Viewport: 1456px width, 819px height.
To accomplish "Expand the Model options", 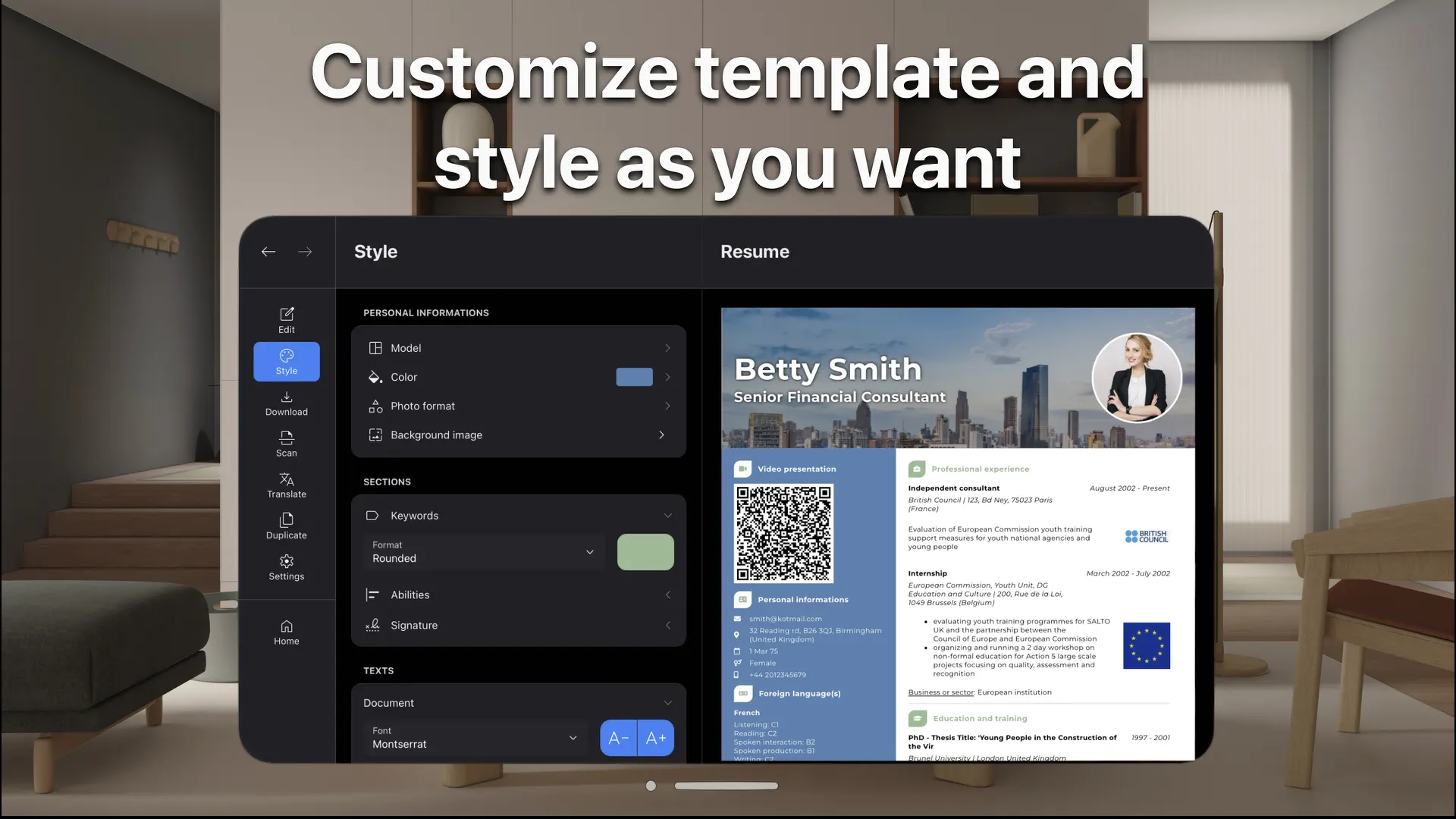I will click(x=519, y=347).
